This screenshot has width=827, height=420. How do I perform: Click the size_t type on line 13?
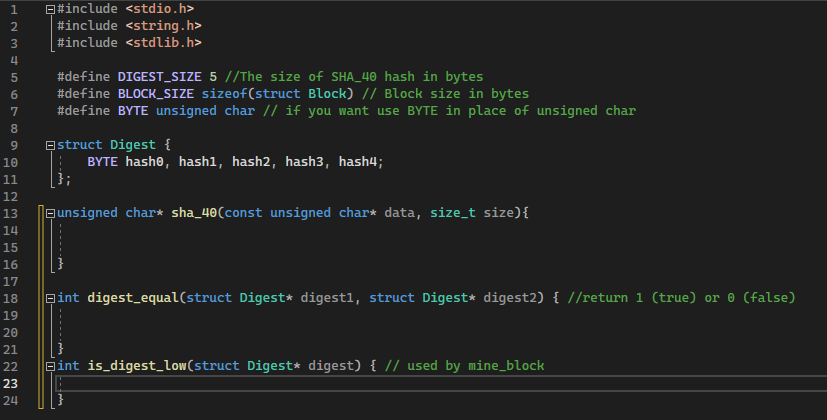click(453, 213)
